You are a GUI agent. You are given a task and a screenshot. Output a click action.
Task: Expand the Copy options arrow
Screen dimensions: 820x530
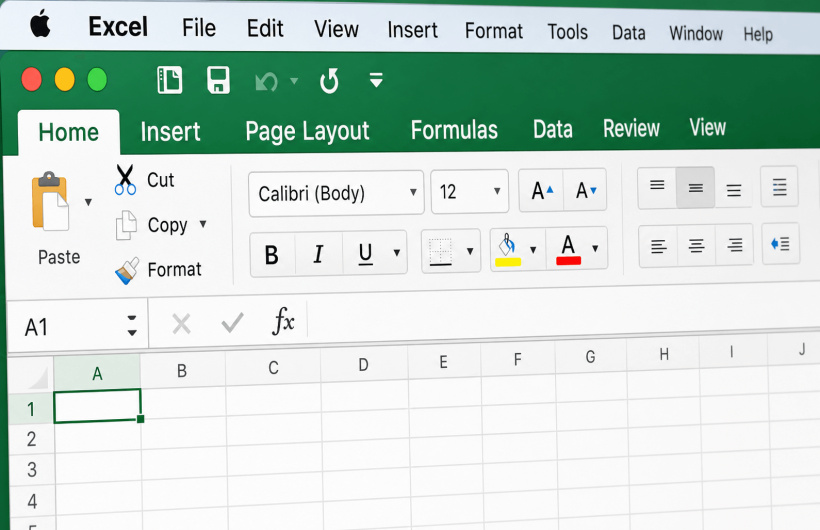pos(203,224)
